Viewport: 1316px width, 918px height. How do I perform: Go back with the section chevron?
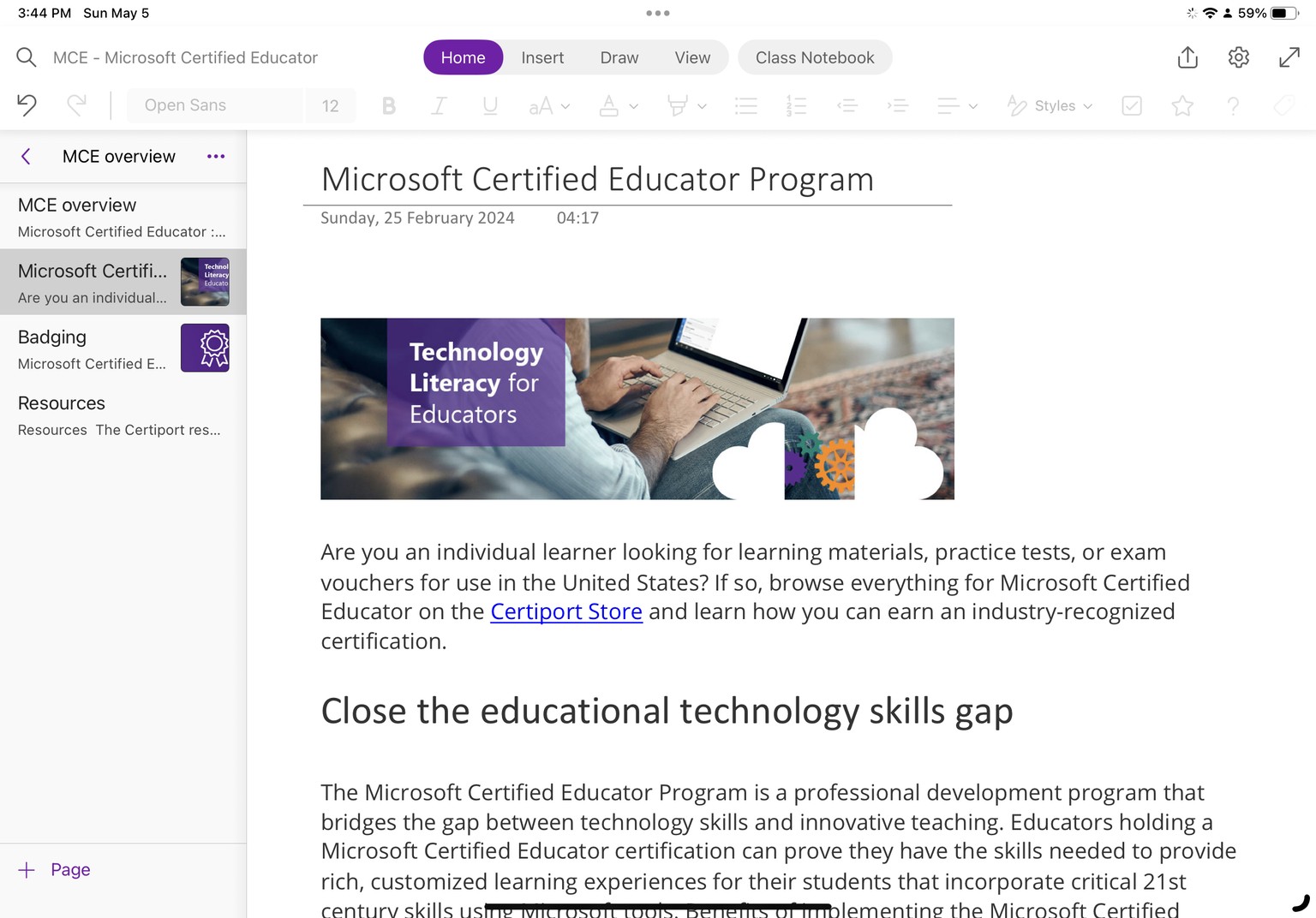[x=26, y=156]
